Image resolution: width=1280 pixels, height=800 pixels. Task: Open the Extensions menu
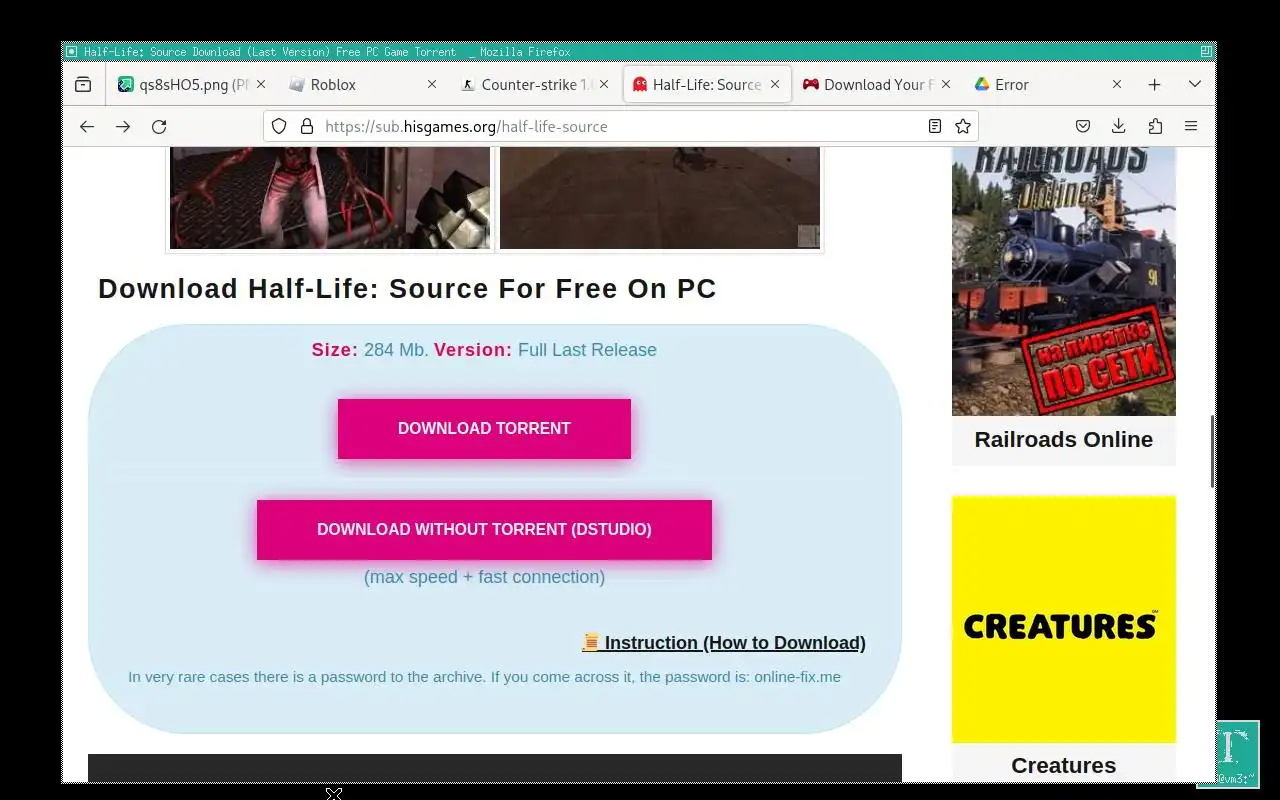click(1155, 126)
